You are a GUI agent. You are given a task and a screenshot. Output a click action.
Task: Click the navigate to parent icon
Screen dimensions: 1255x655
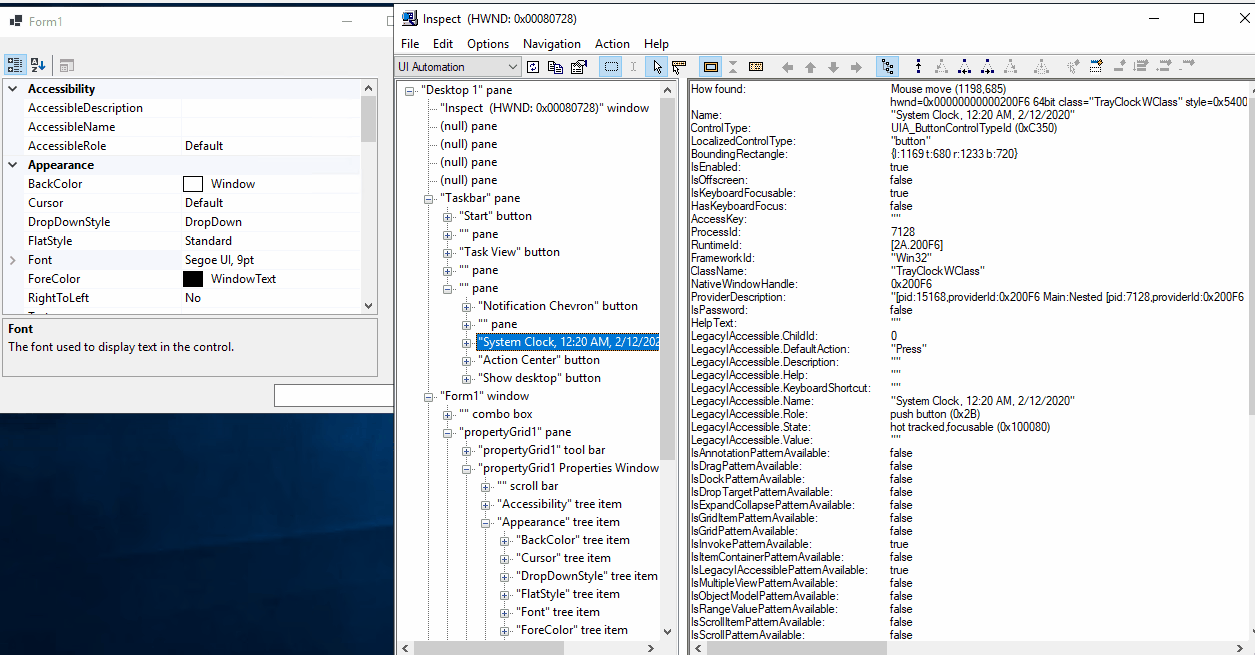coord(810,67)
